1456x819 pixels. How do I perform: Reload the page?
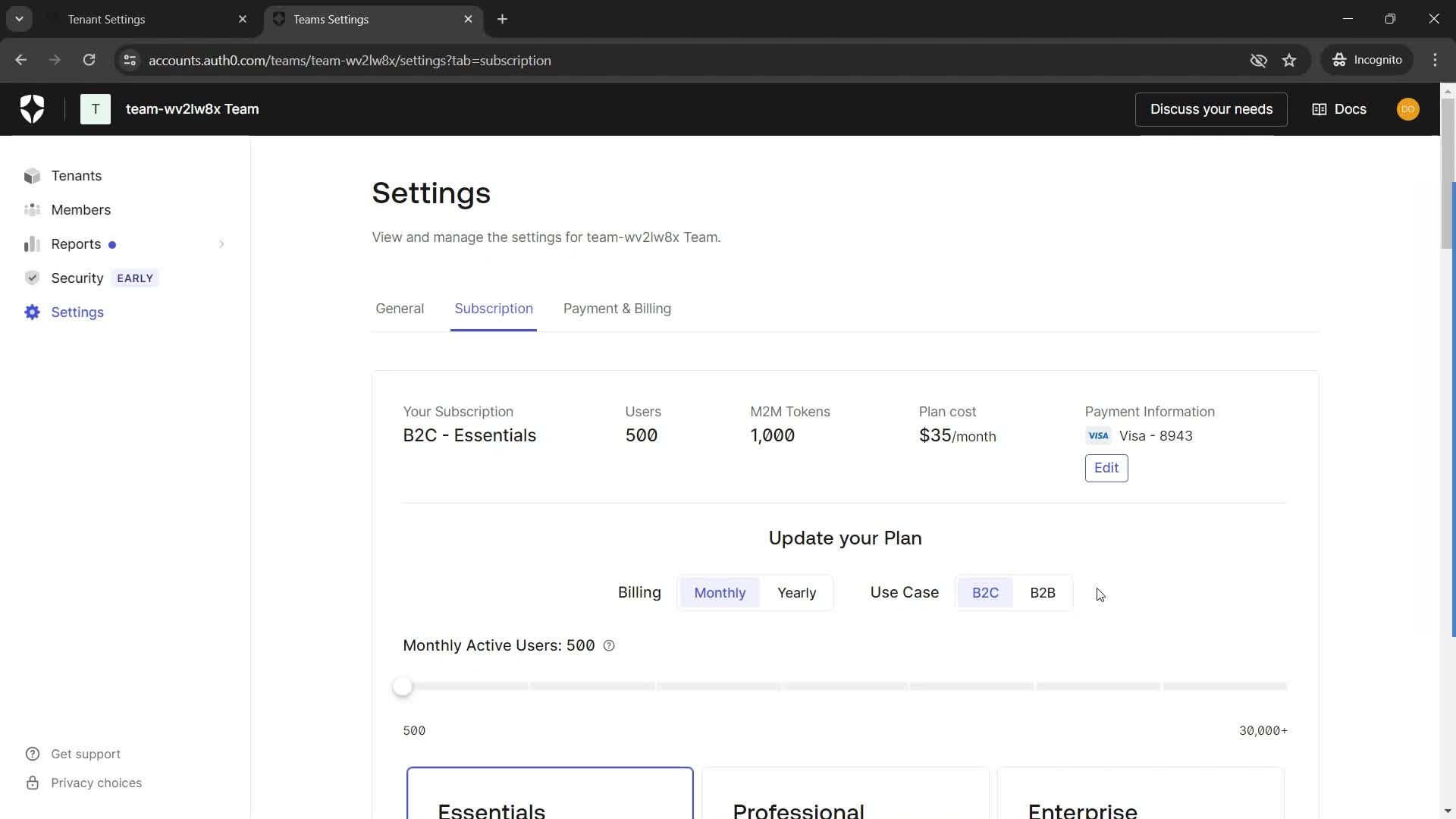pos(89,60)
